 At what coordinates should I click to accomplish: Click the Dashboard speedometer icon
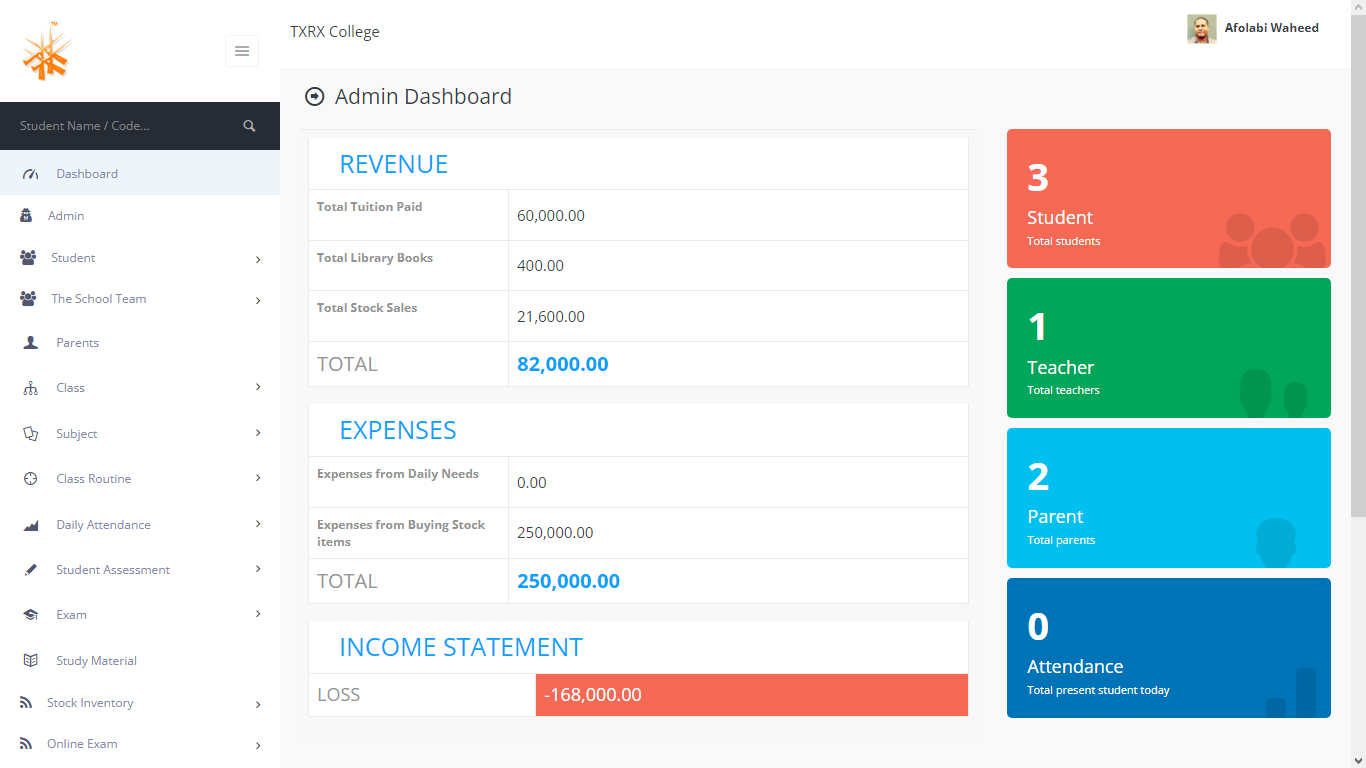point(30,174)
